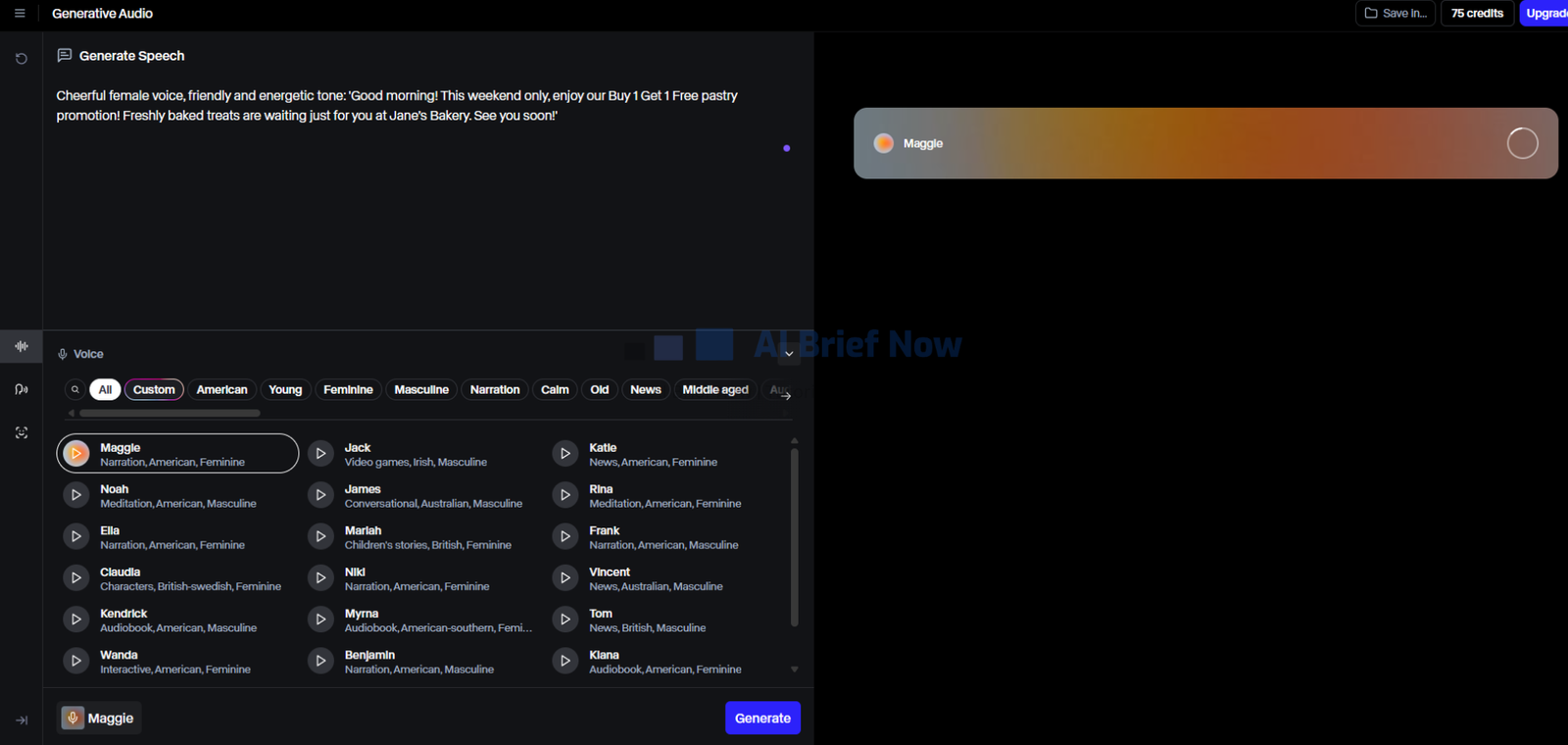The width and height of the screenshot is (1568, 745).
Task: Click the voice list vertical scrollbar
Action: 794,537
